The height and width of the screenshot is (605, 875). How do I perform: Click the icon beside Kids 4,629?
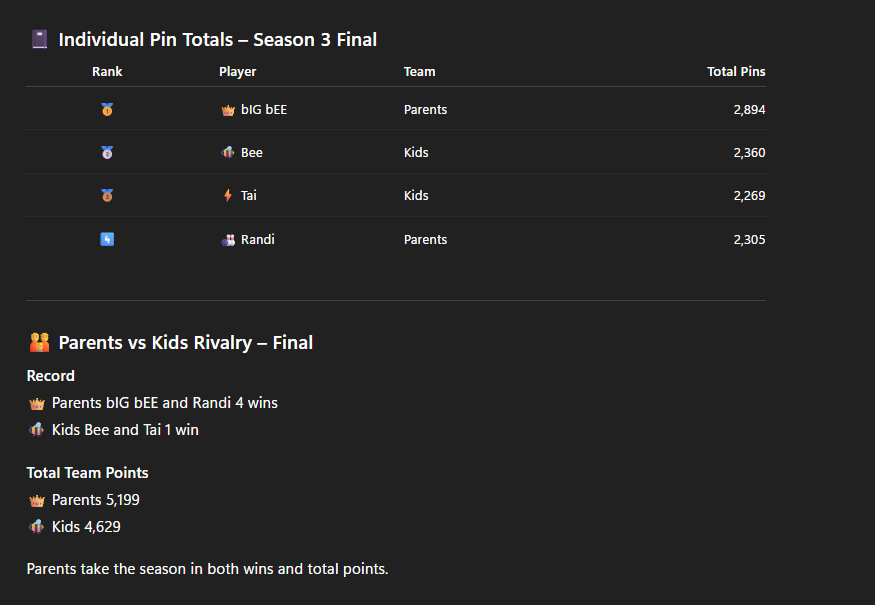tap(37, 527)
